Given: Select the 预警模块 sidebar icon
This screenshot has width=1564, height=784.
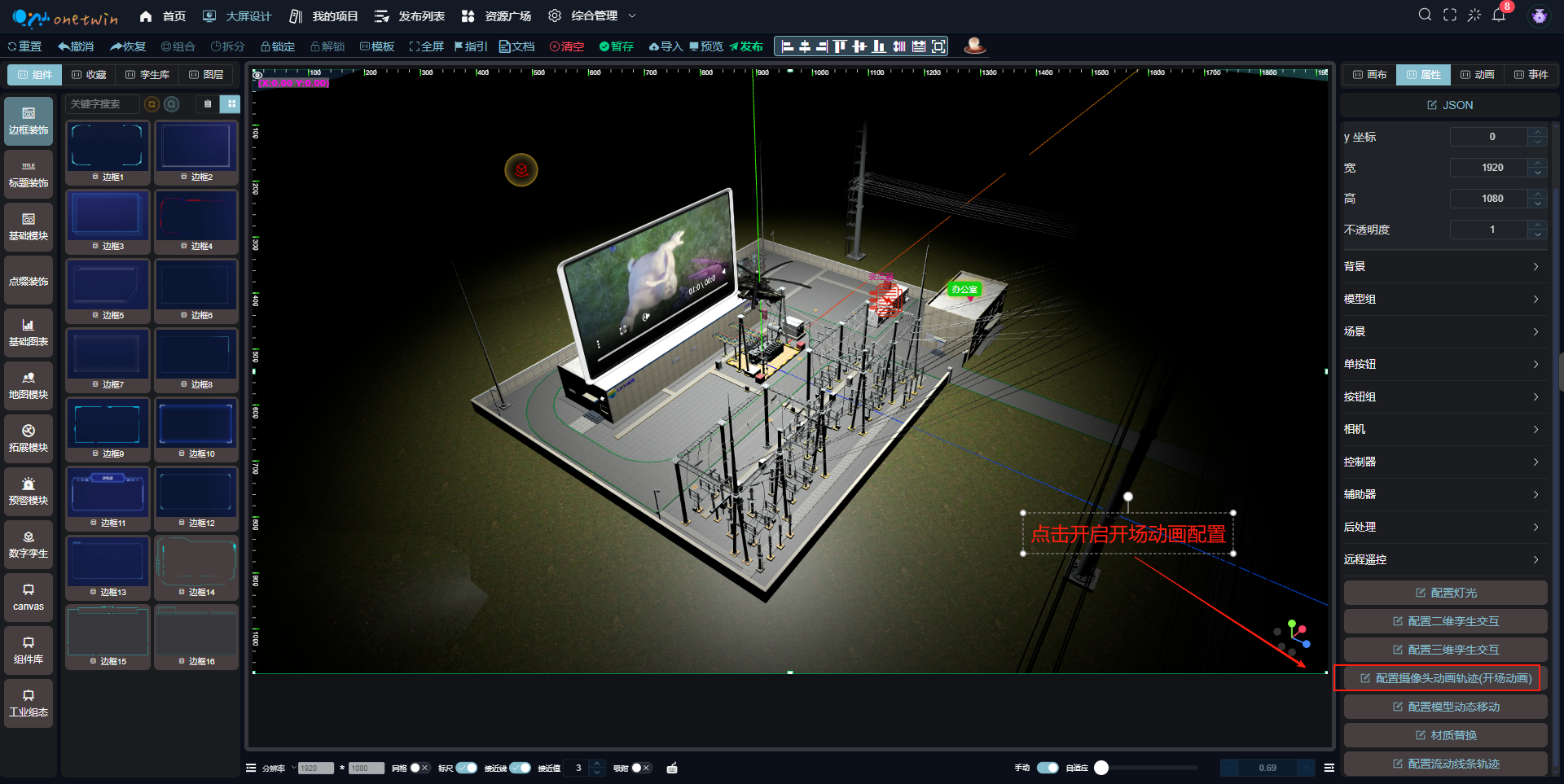Looking at the screenshot, I should click(29, 491).
